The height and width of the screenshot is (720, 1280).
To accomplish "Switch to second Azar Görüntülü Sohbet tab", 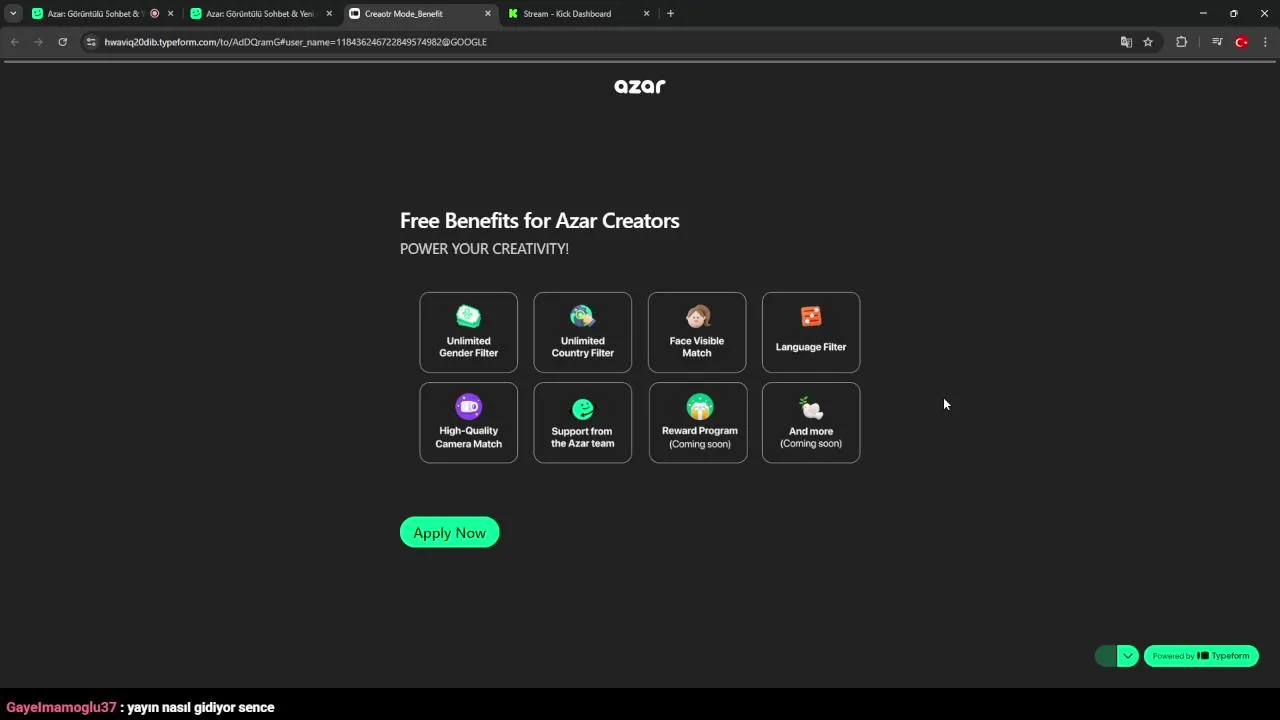I will (260, 14).
